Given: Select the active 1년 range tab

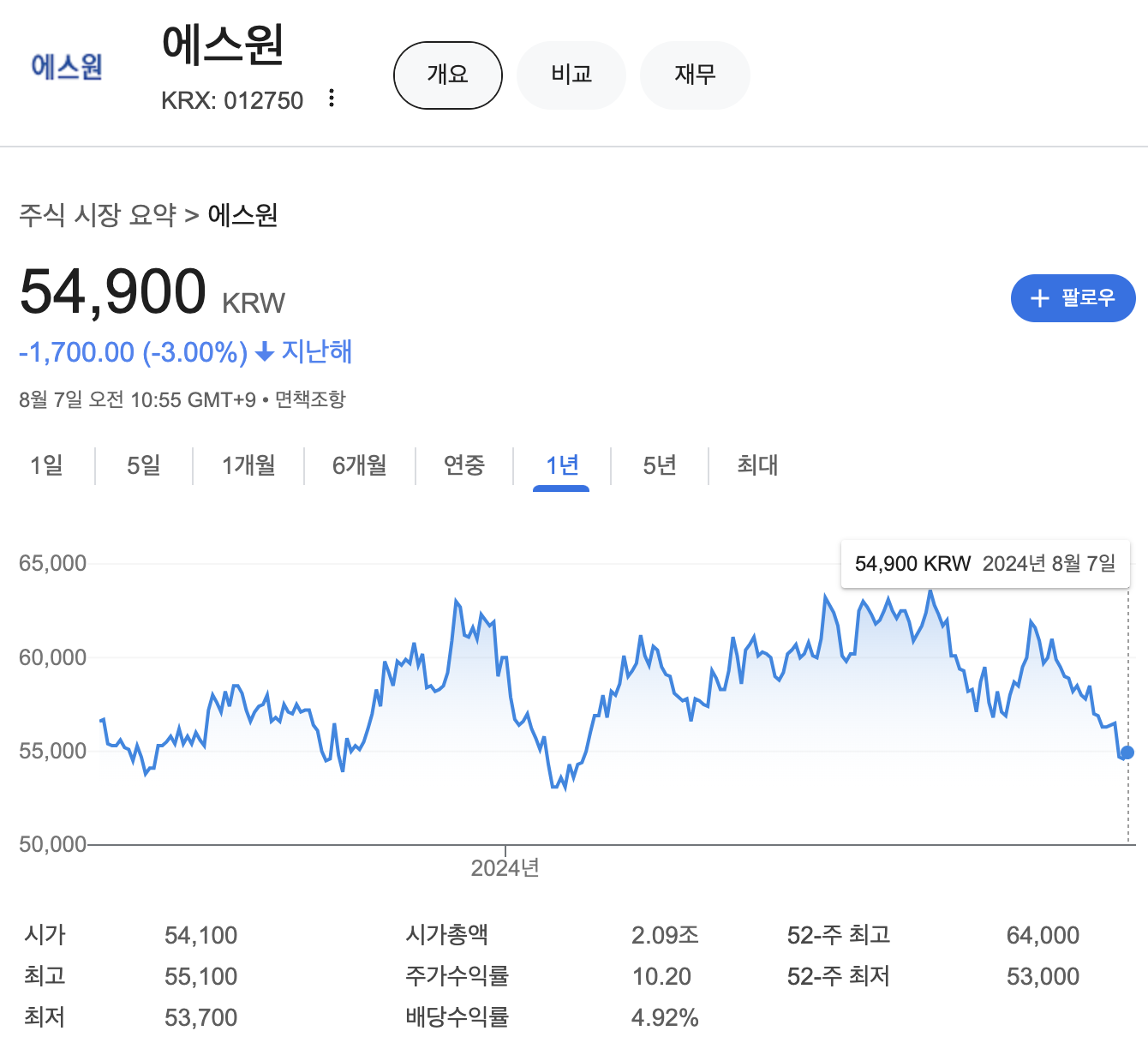Looking at the screenshot, I should (562, 465).
